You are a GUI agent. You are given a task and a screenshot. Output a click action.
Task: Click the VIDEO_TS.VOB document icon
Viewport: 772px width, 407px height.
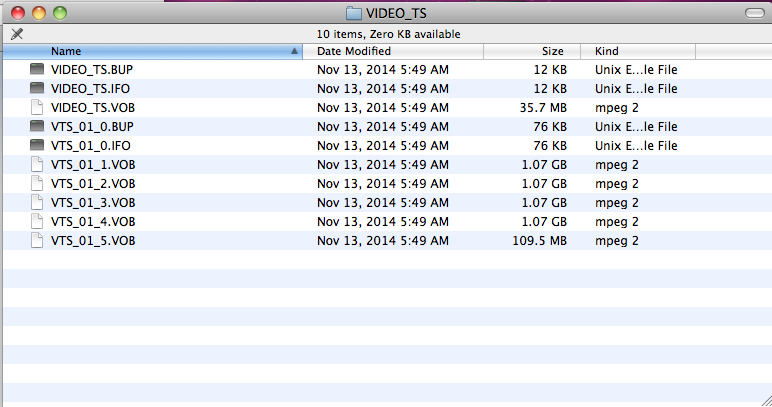37,107
